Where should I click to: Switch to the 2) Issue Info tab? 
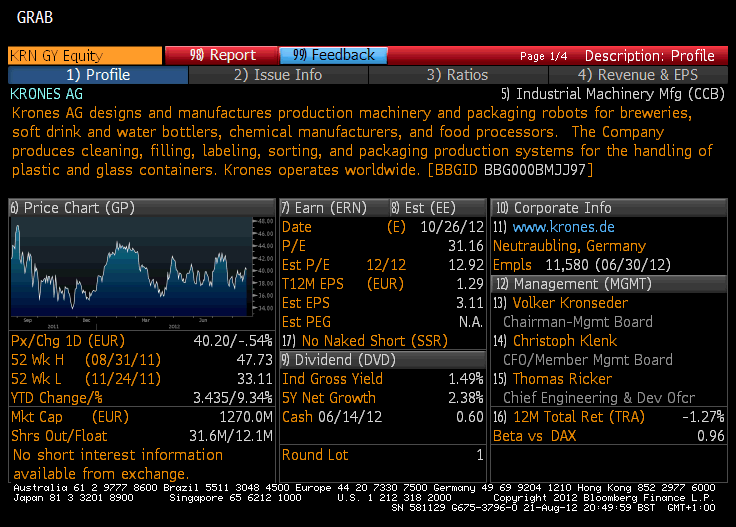pyautogui.click(x=278, y=75)
